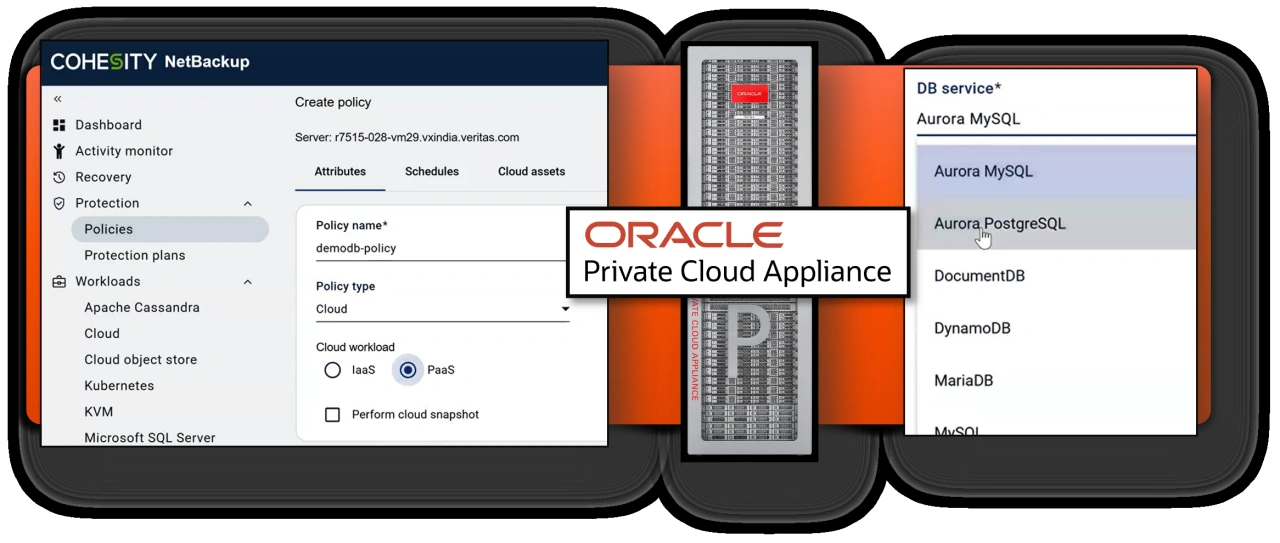Open the Policy type dropdown
The height and width of the screenshot is (543, 1280).
pos(442,309)
